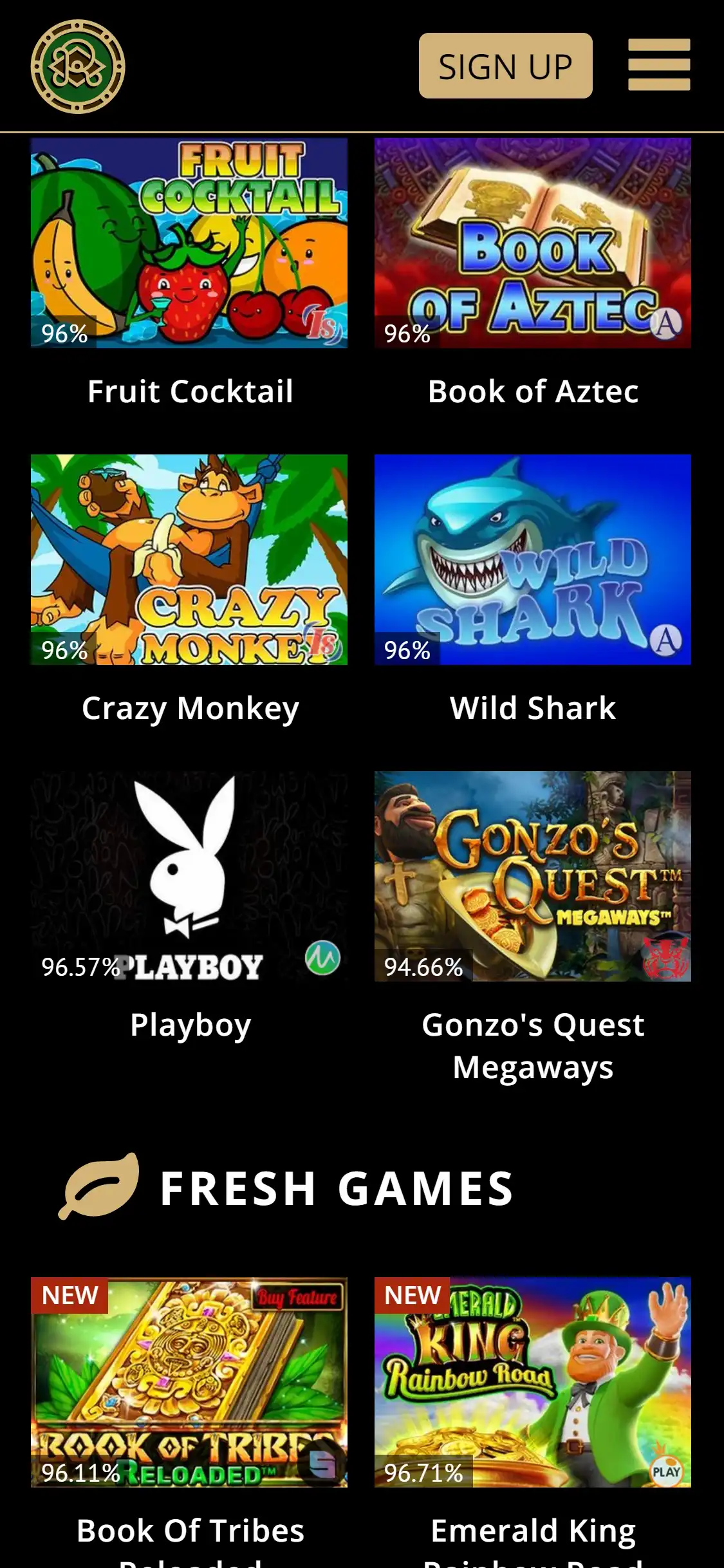This screenshot has width=724, height=1568.
Task: Open the Playboy slot thumbnail
Action: [x=189, y=876]
